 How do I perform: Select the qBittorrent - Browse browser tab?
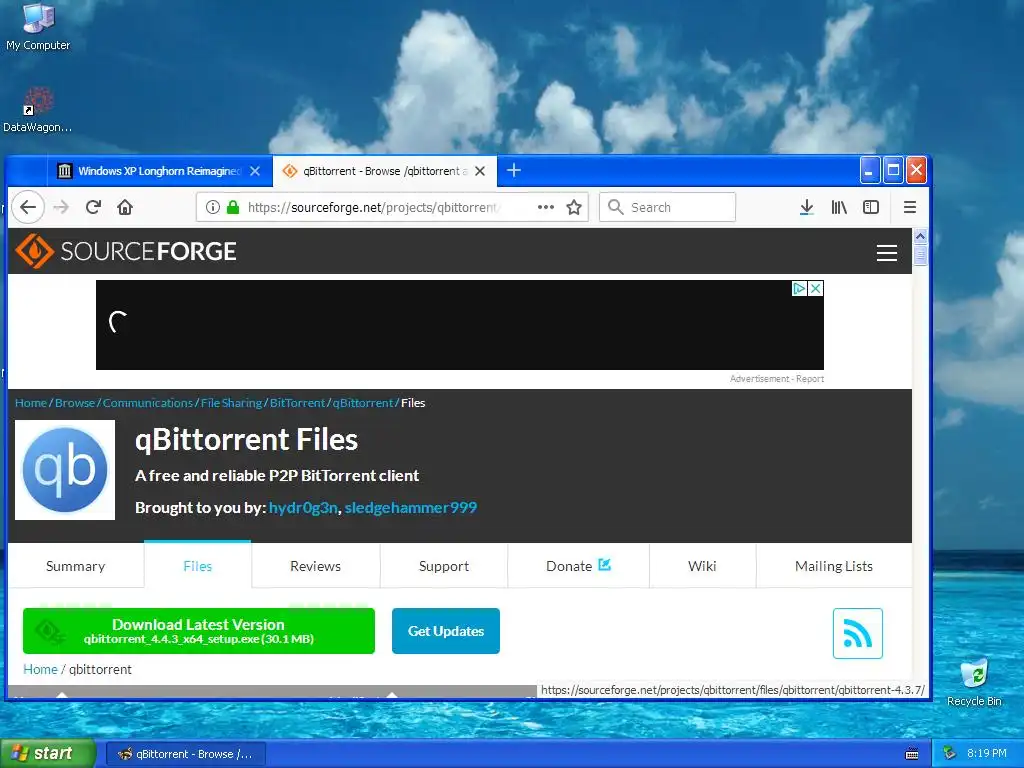pyautogui.click(x=385, y=171)
